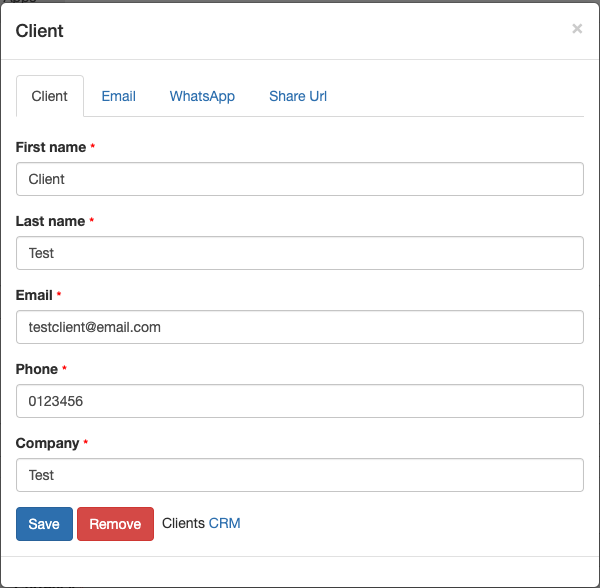600x588 pixels.
Task: Click into the Last name text field
Action: [x=300, y=253]
